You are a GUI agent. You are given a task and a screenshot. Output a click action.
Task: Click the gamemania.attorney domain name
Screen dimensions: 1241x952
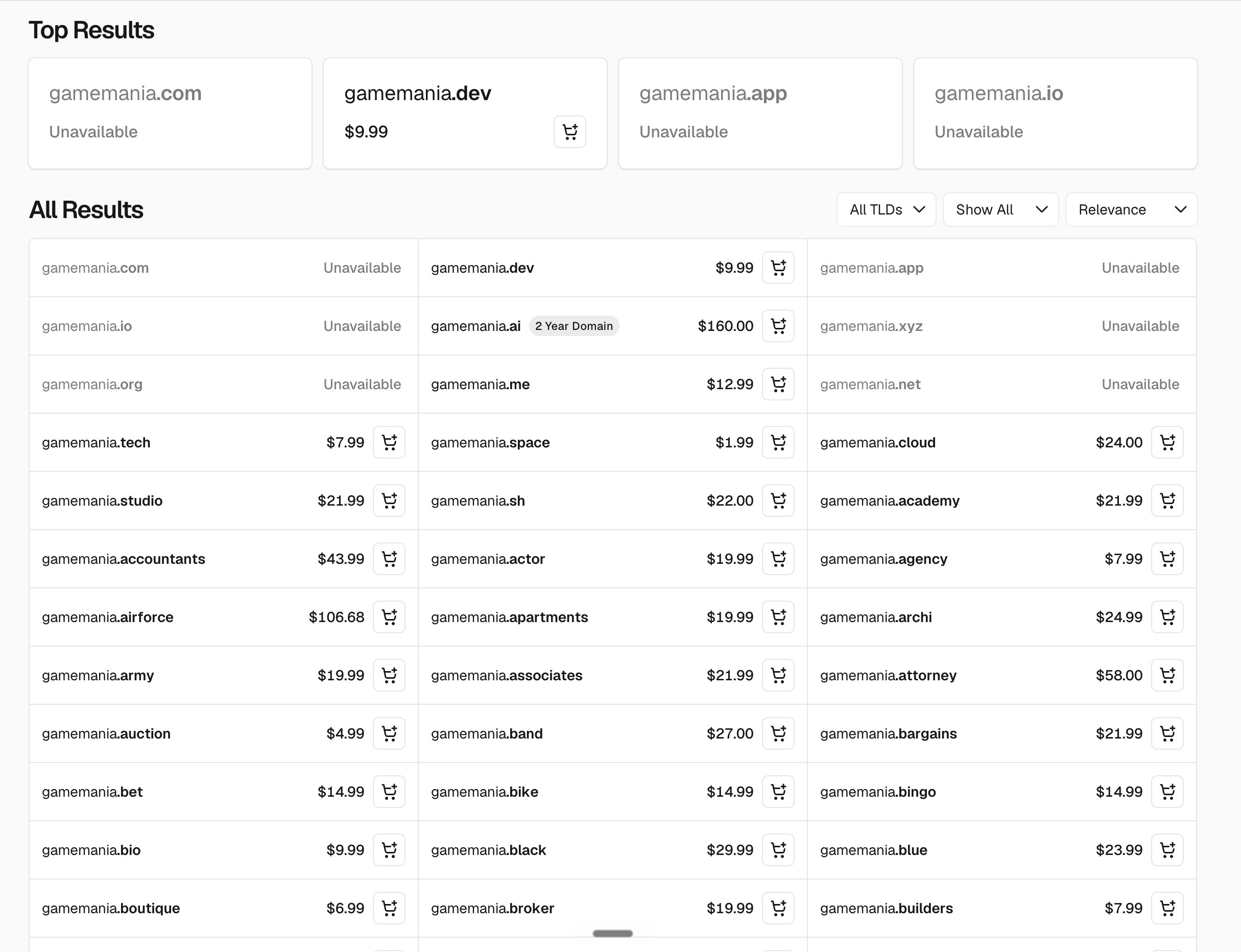(x=888, y=676)
